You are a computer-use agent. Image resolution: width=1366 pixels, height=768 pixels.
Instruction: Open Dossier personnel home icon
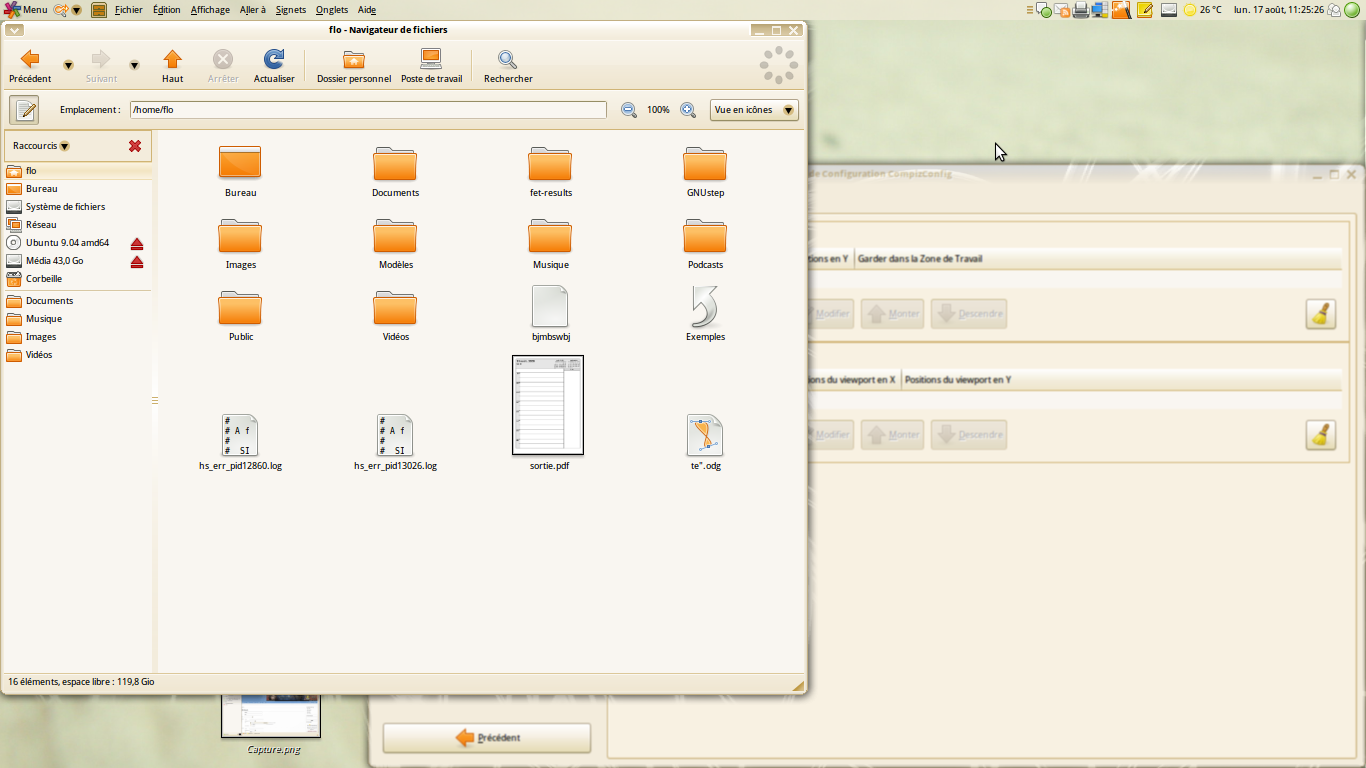coord(354,60)
